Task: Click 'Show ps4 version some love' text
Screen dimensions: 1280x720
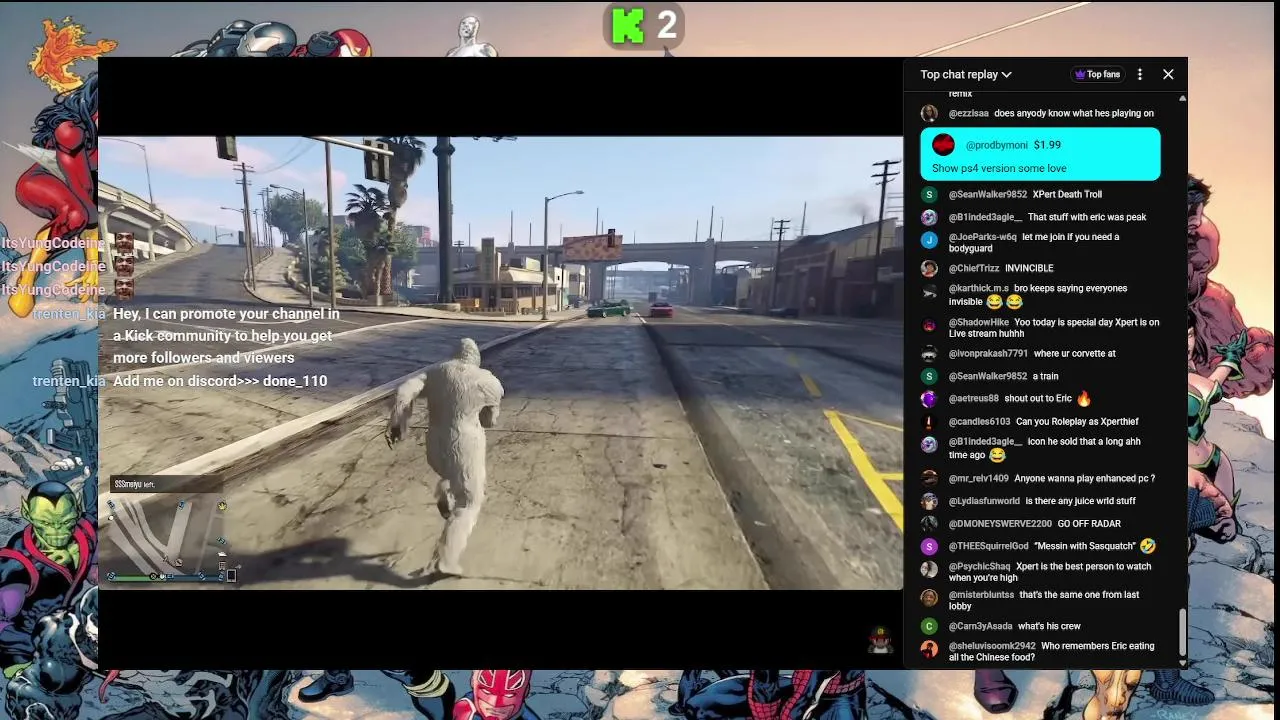Action: (999, 168)
